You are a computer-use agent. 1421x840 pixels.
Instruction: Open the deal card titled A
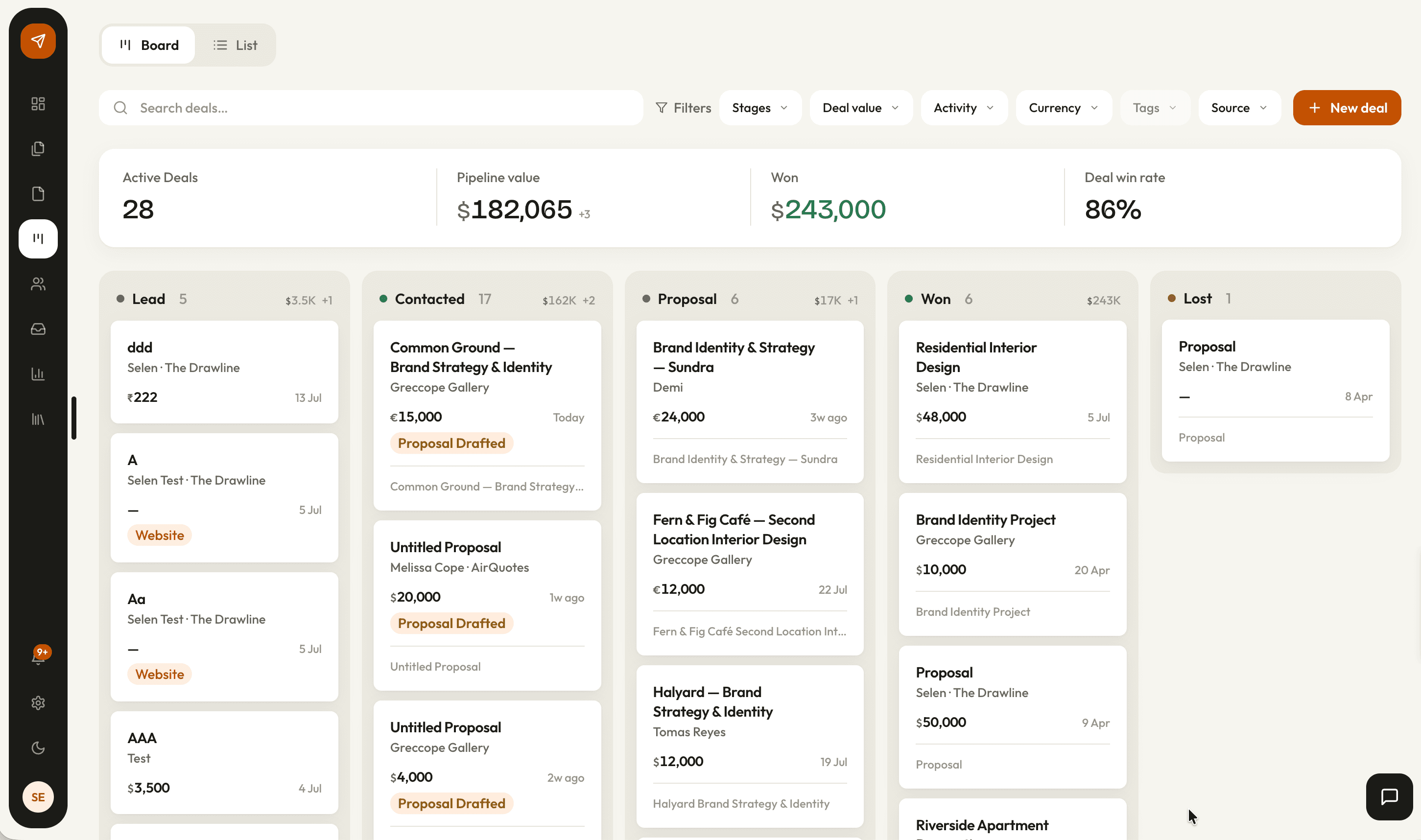[224, 497]
